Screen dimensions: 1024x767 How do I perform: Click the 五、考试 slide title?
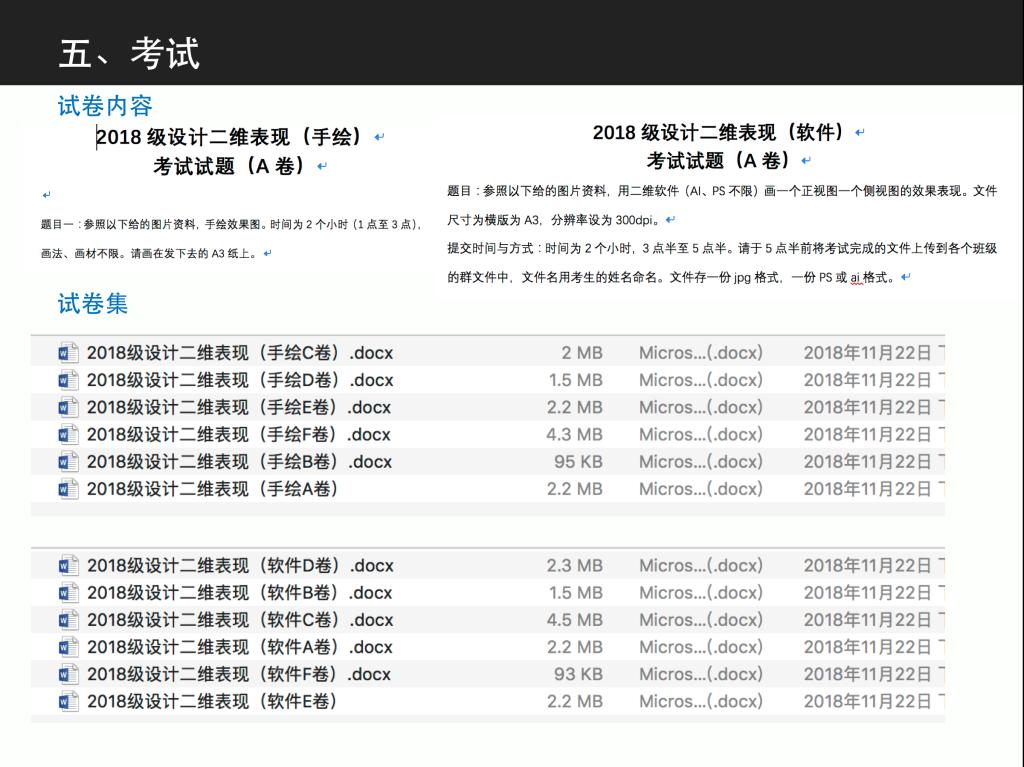[129, 53]
